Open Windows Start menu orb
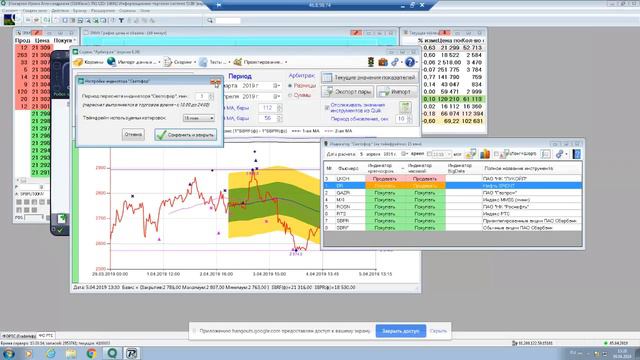This screenshot has height=360, width=640. click(8, 353)
